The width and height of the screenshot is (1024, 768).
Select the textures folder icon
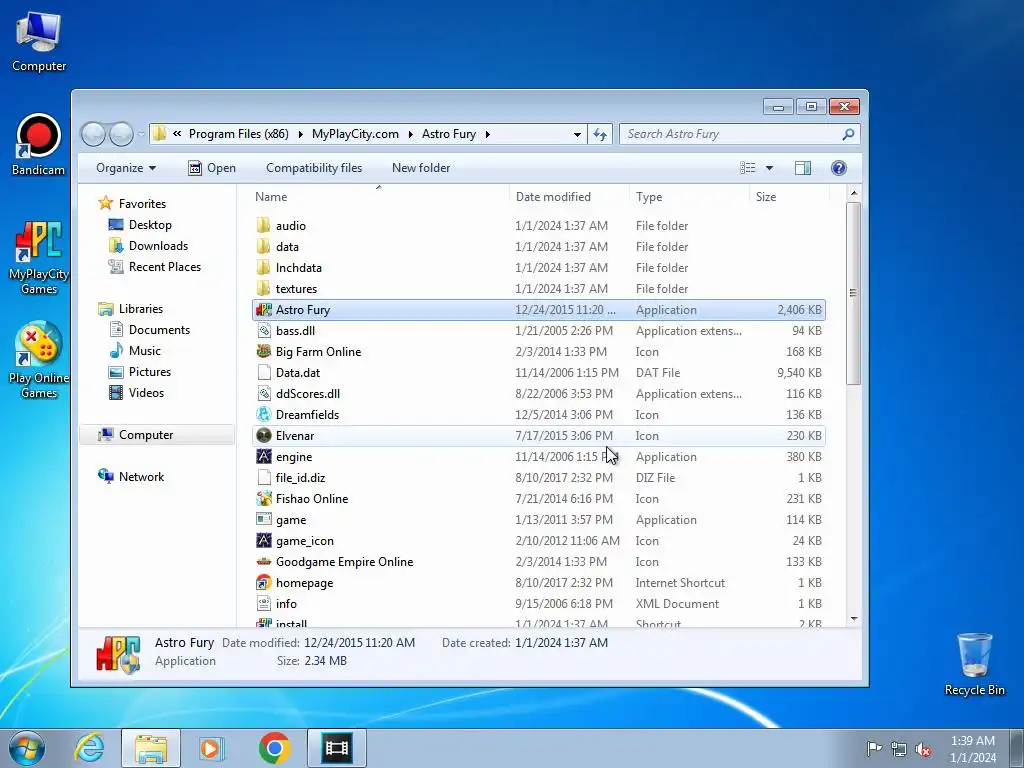(264, 289)
